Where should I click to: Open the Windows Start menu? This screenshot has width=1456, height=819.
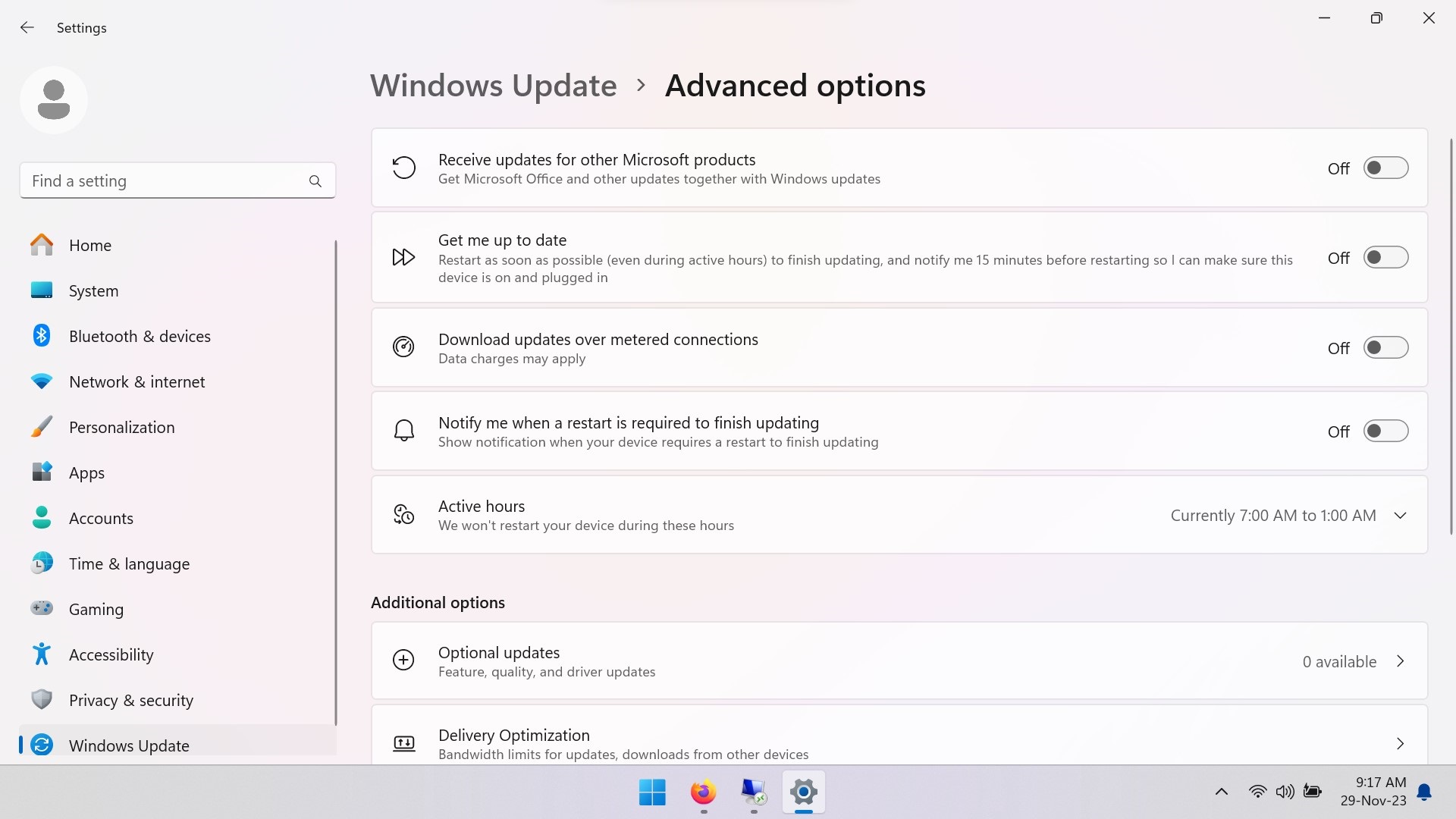(652, 792)
